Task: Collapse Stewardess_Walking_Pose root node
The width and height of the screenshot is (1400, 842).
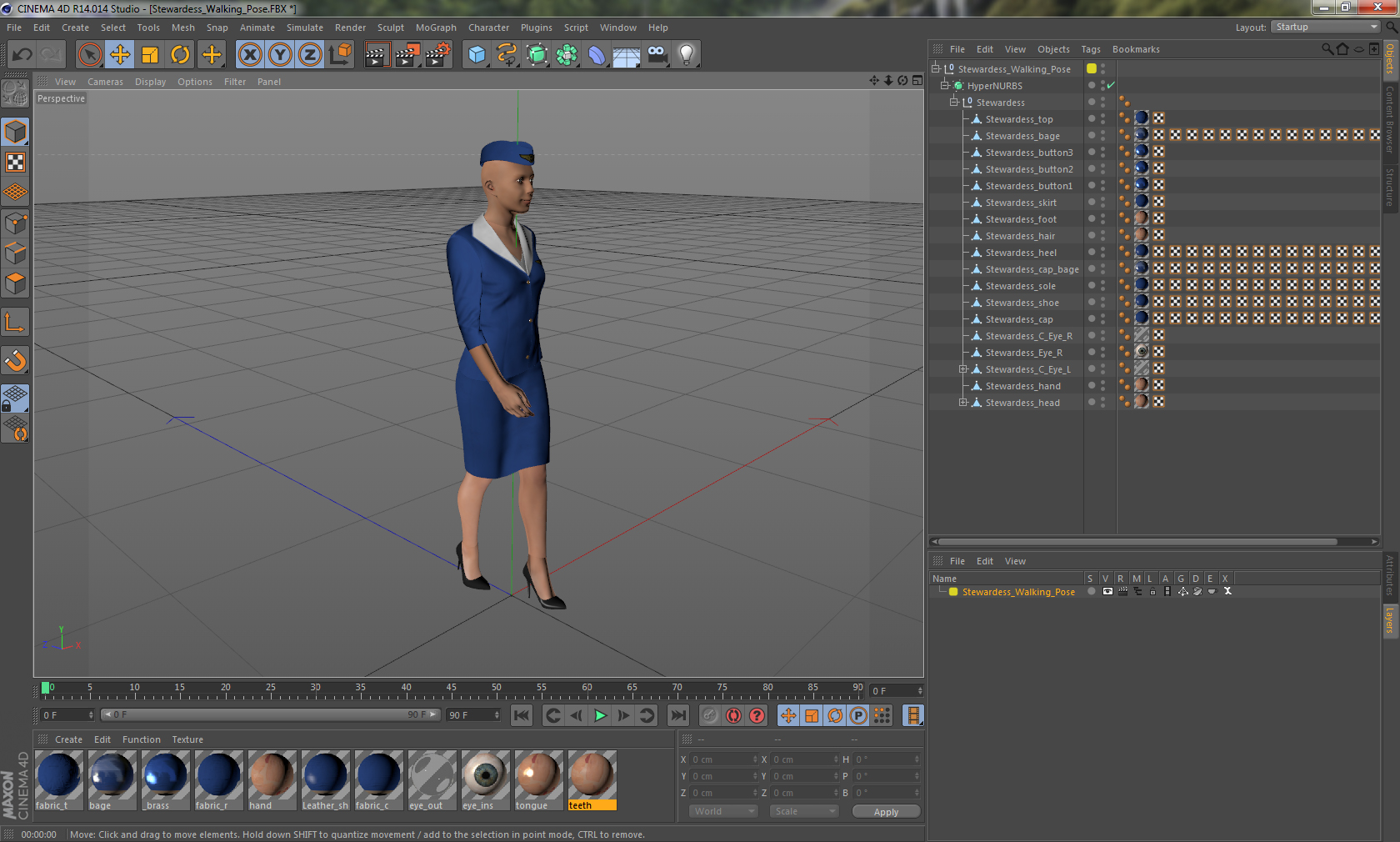Action: click(x=936, y=68)
